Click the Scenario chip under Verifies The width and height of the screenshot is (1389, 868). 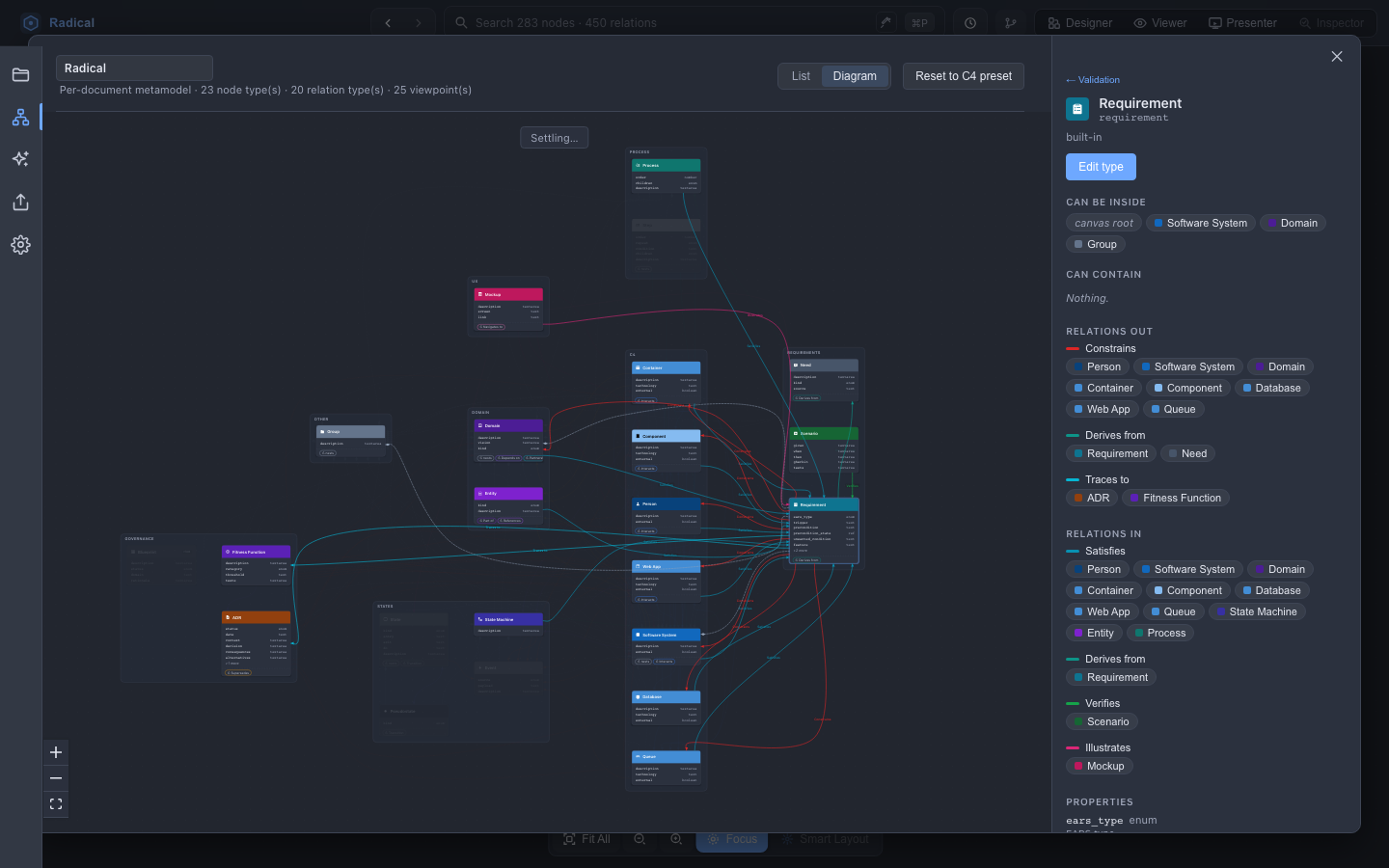[x=1102, y=721]
